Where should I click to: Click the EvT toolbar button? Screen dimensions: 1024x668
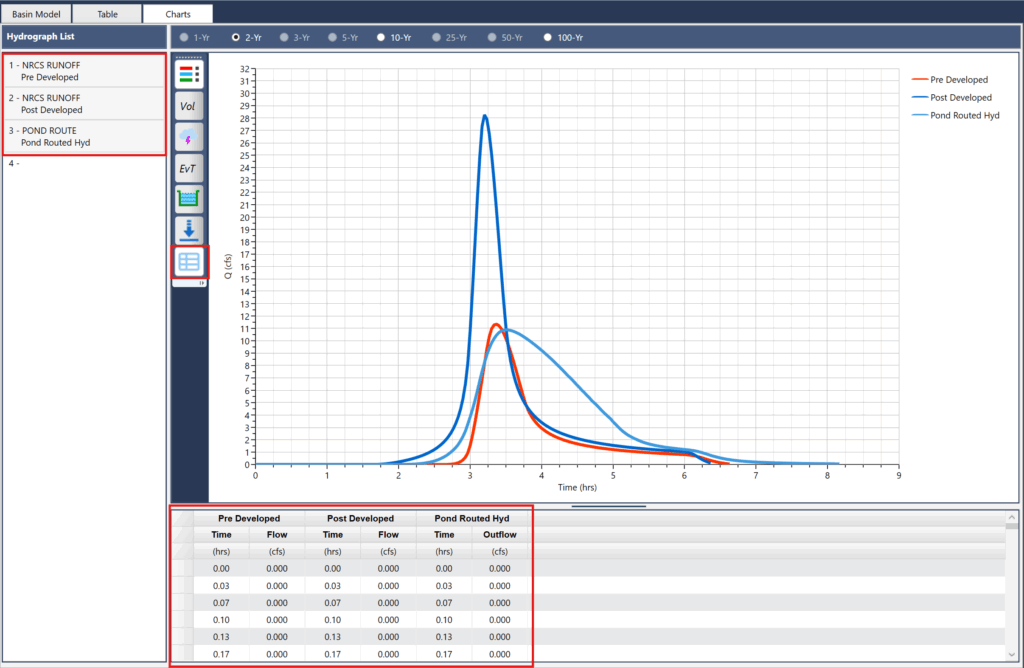(189, 168)
